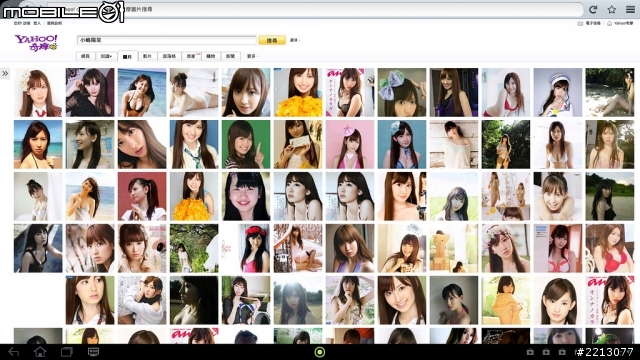This screenshot has height=360, width=640.
Task: Tap the green circle in bottom bar
Action: point(320,352)
